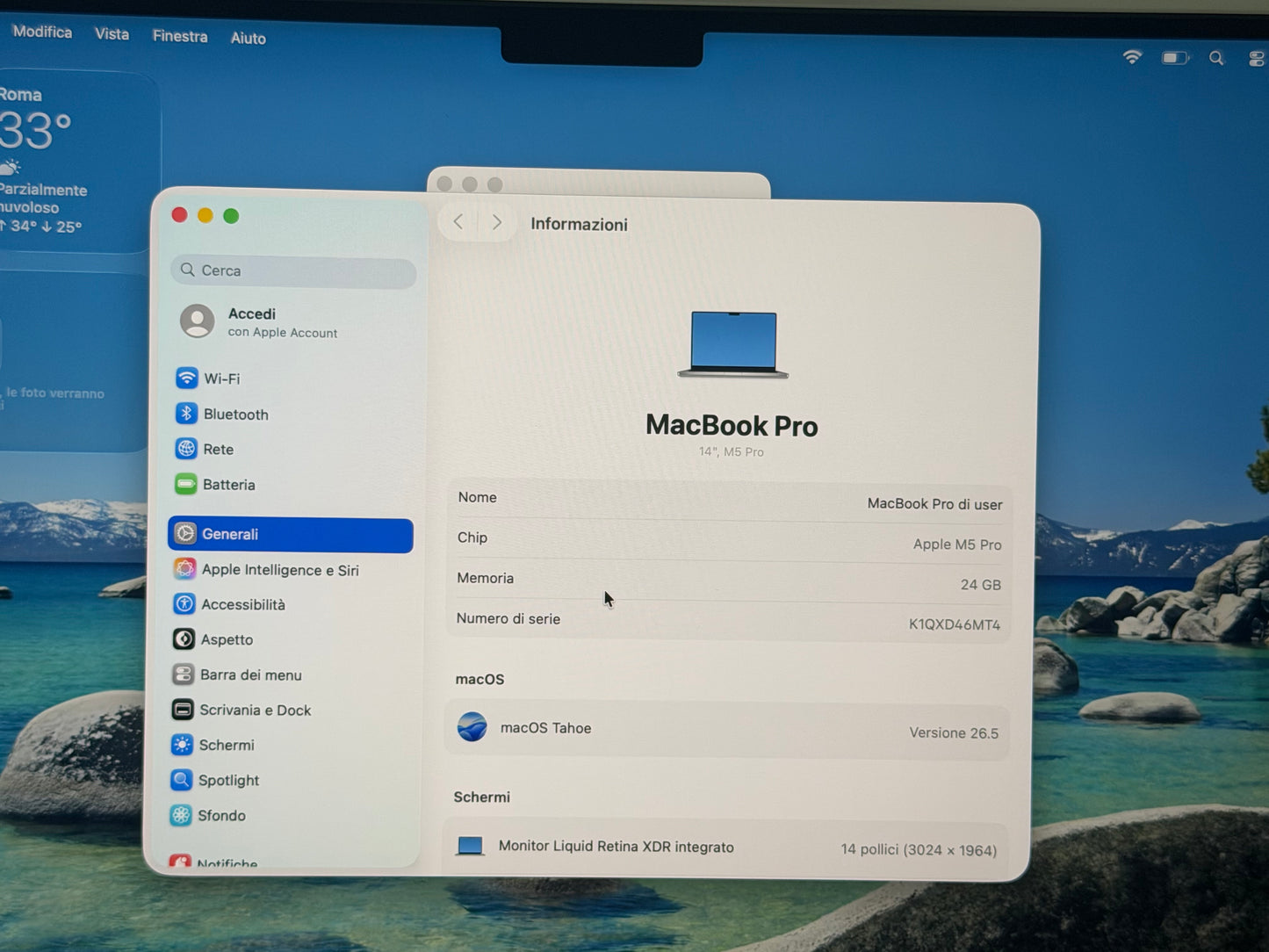Open the Roma weather widget
The height and width of the screenshot is (952, 1269).
click(x=75, y=161)
